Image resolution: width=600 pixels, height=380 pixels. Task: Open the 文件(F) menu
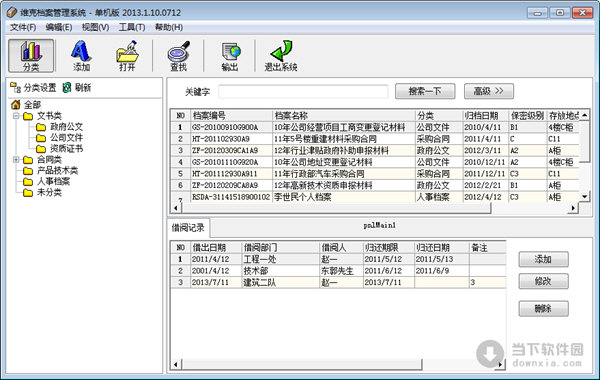click(x=23, y=27)
